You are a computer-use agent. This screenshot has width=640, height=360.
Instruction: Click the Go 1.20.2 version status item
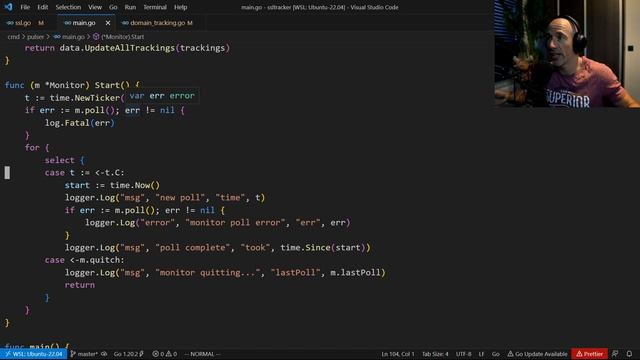click(128, 354)
